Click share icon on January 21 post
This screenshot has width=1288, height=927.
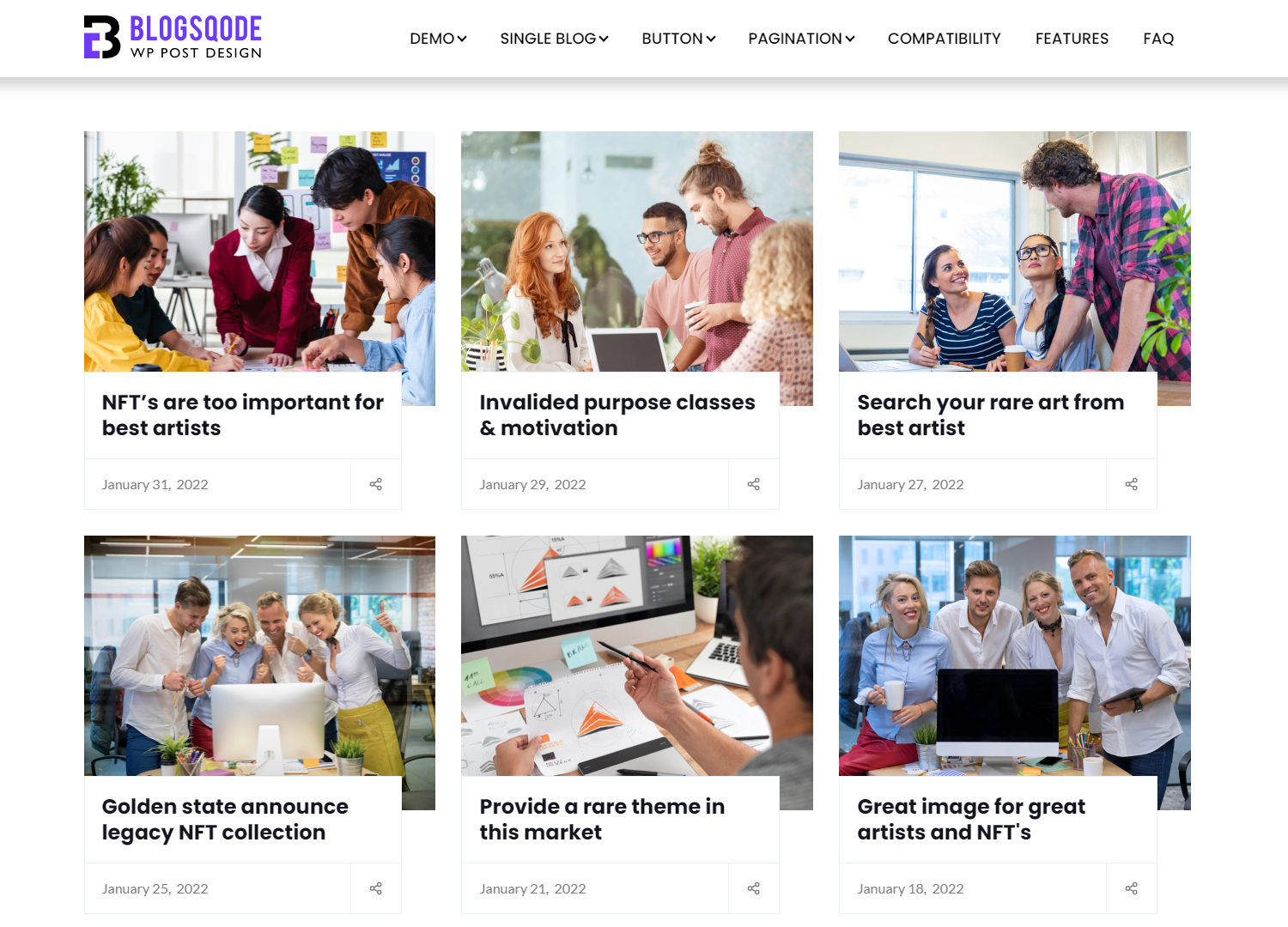tap(754, 888)
